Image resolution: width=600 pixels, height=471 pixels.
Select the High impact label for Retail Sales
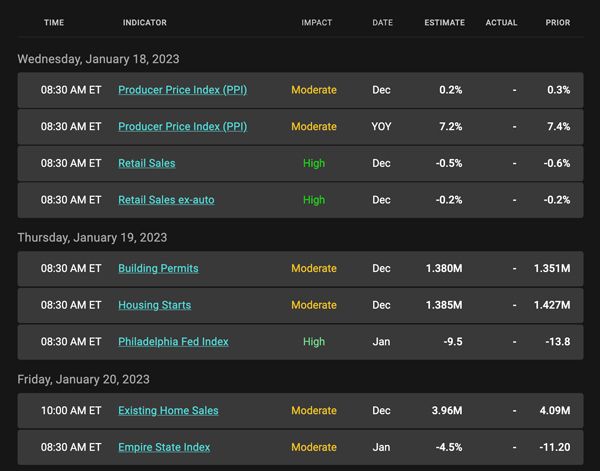click(314, 163)
